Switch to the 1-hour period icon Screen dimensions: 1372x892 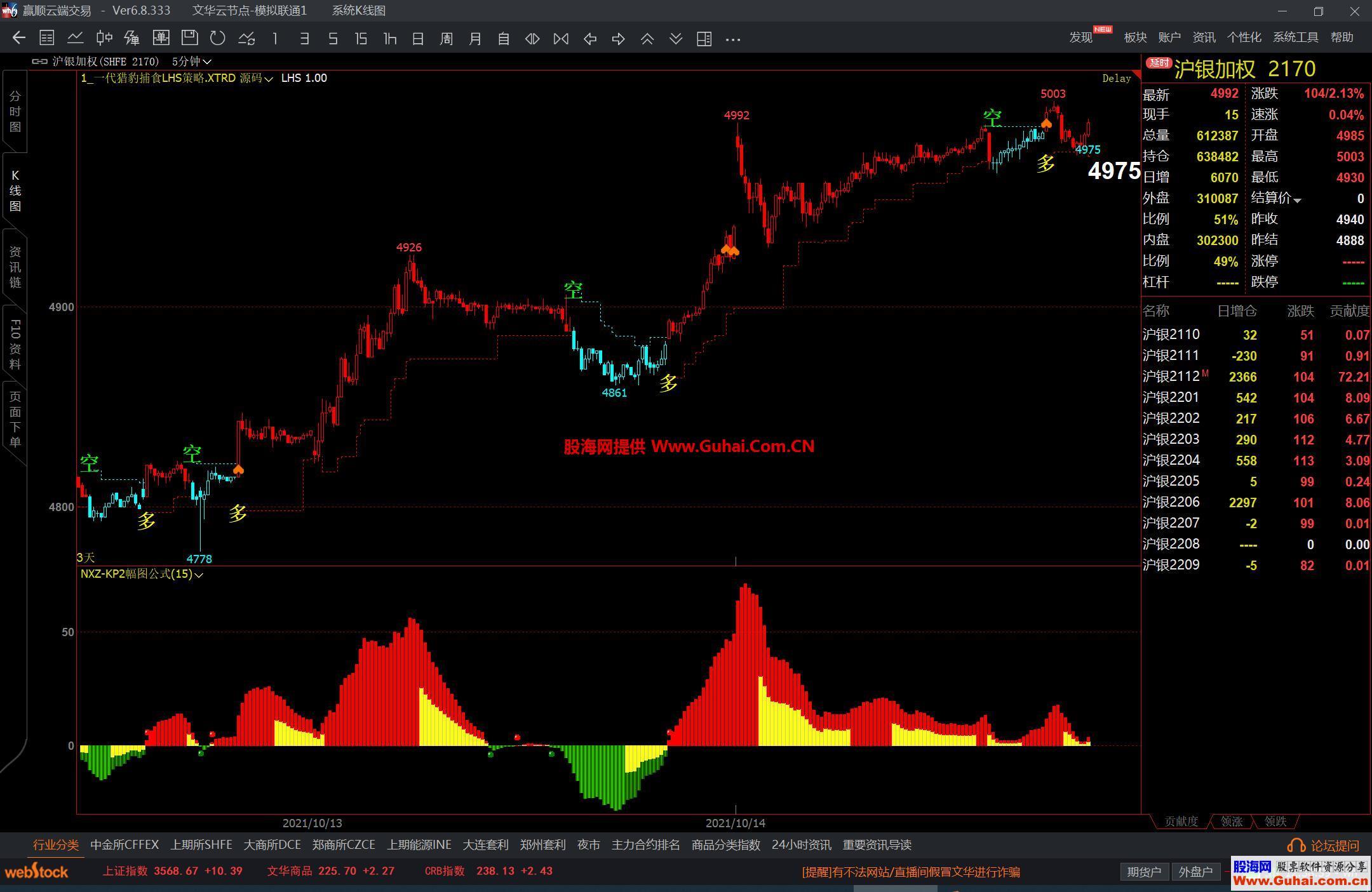tap(390, 39)
